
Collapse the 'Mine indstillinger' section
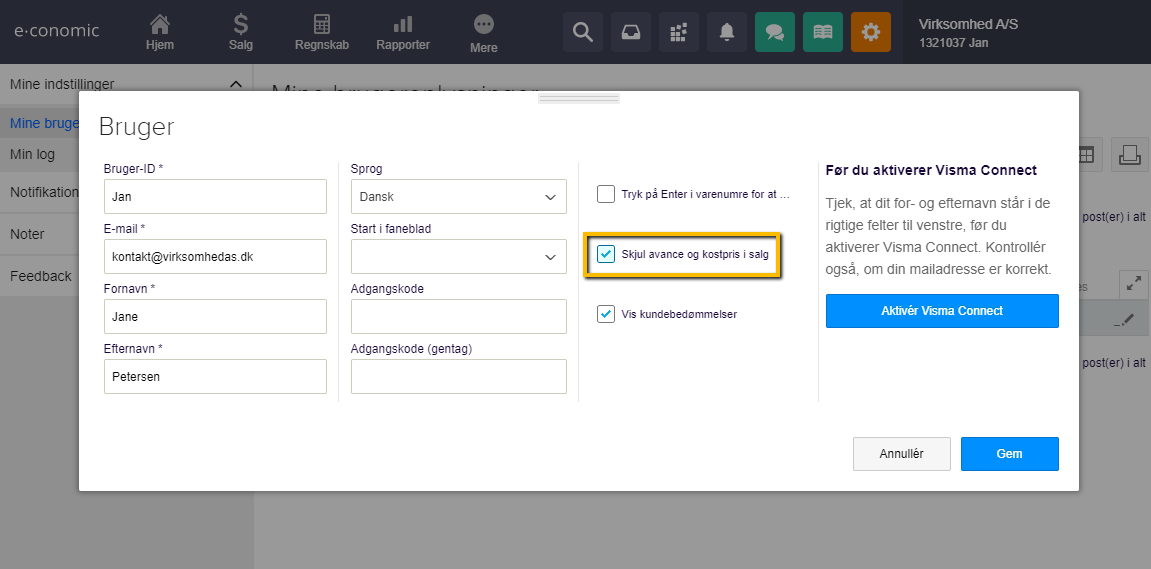[x=236, y=85]
